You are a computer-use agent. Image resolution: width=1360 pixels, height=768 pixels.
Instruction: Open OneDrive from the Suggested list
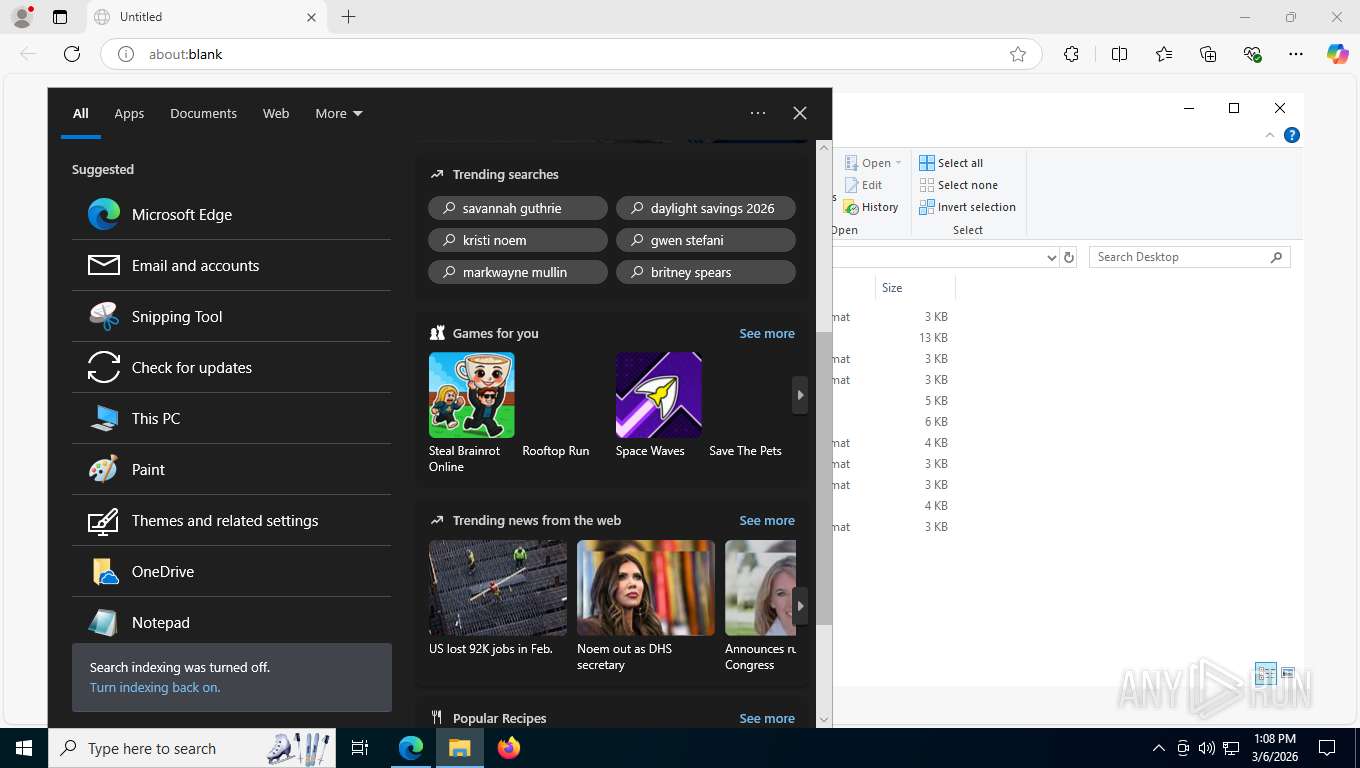pos(231,571)
